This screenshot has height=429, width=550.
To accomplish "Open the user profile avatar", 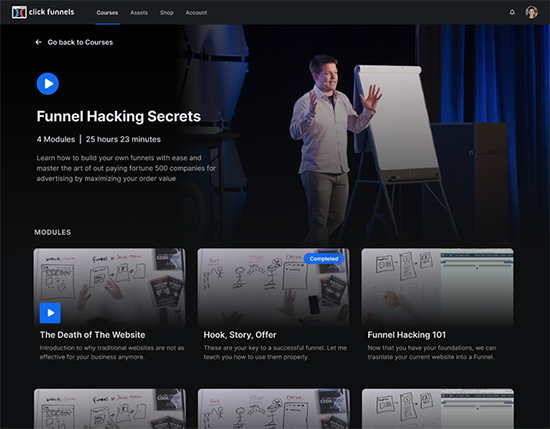I will tap(531, 12).
